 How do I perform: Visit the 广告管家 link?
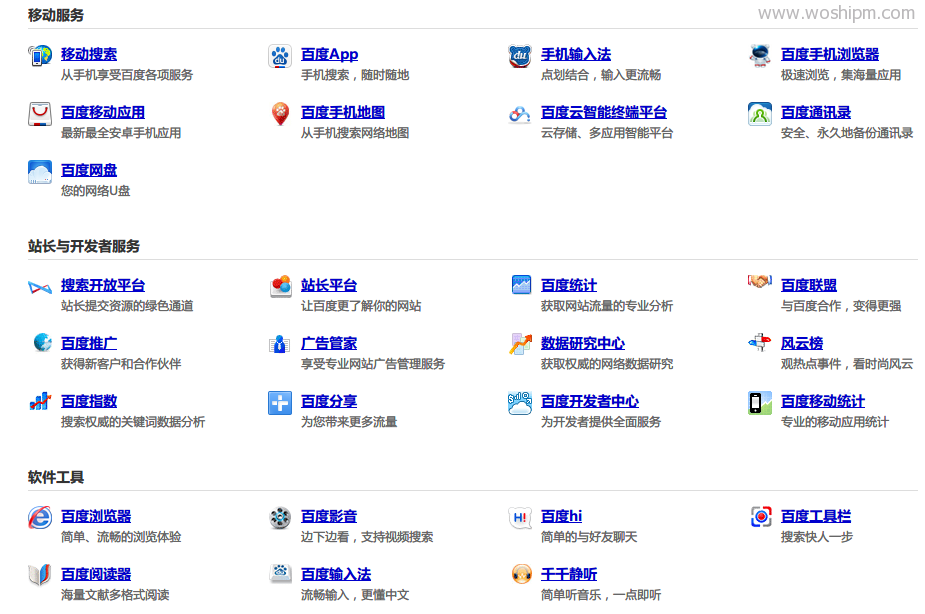coord(329,343)
